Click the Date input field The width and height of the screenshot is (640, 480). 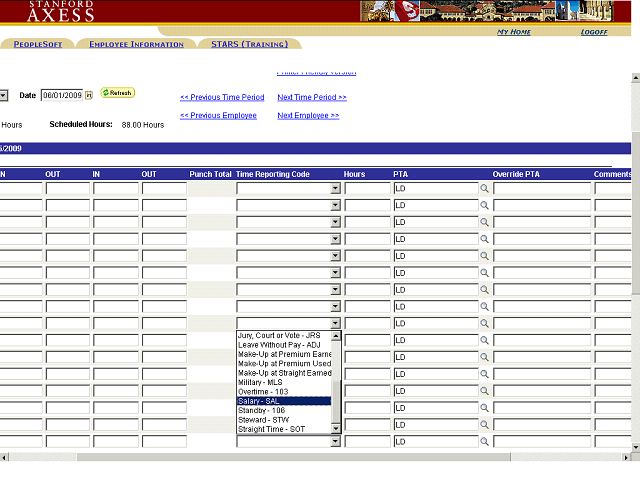(61, 95)
